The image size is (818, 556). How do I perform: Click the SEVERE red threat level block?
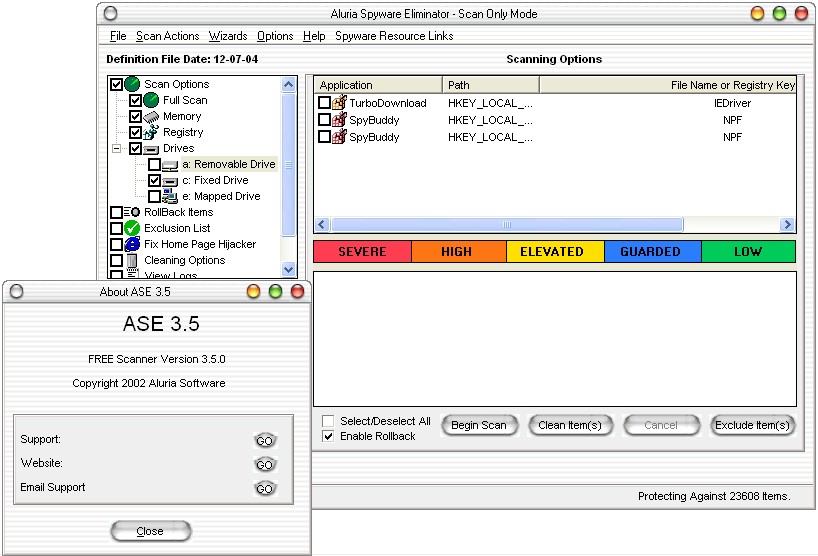(362, 251)
